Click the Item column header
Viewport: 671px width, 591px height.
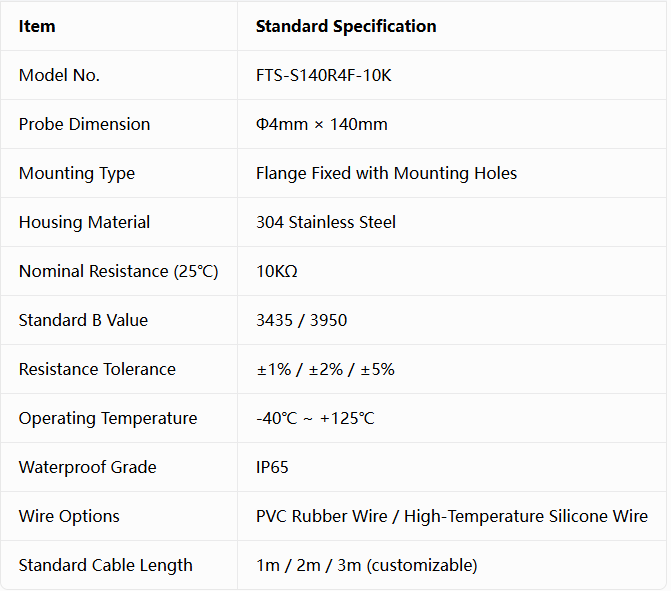point(37,27)
